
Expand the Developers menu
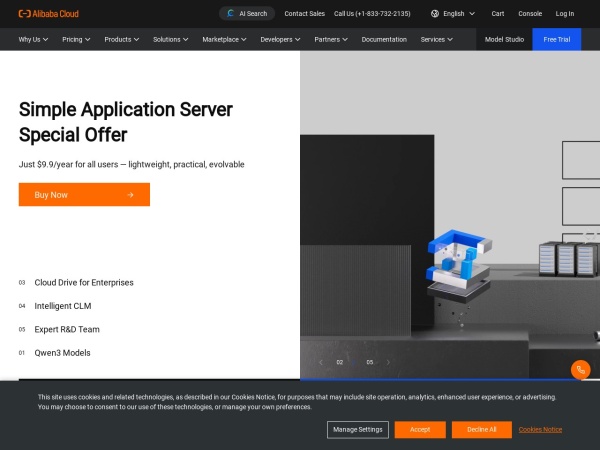click(x=280, y=39)
